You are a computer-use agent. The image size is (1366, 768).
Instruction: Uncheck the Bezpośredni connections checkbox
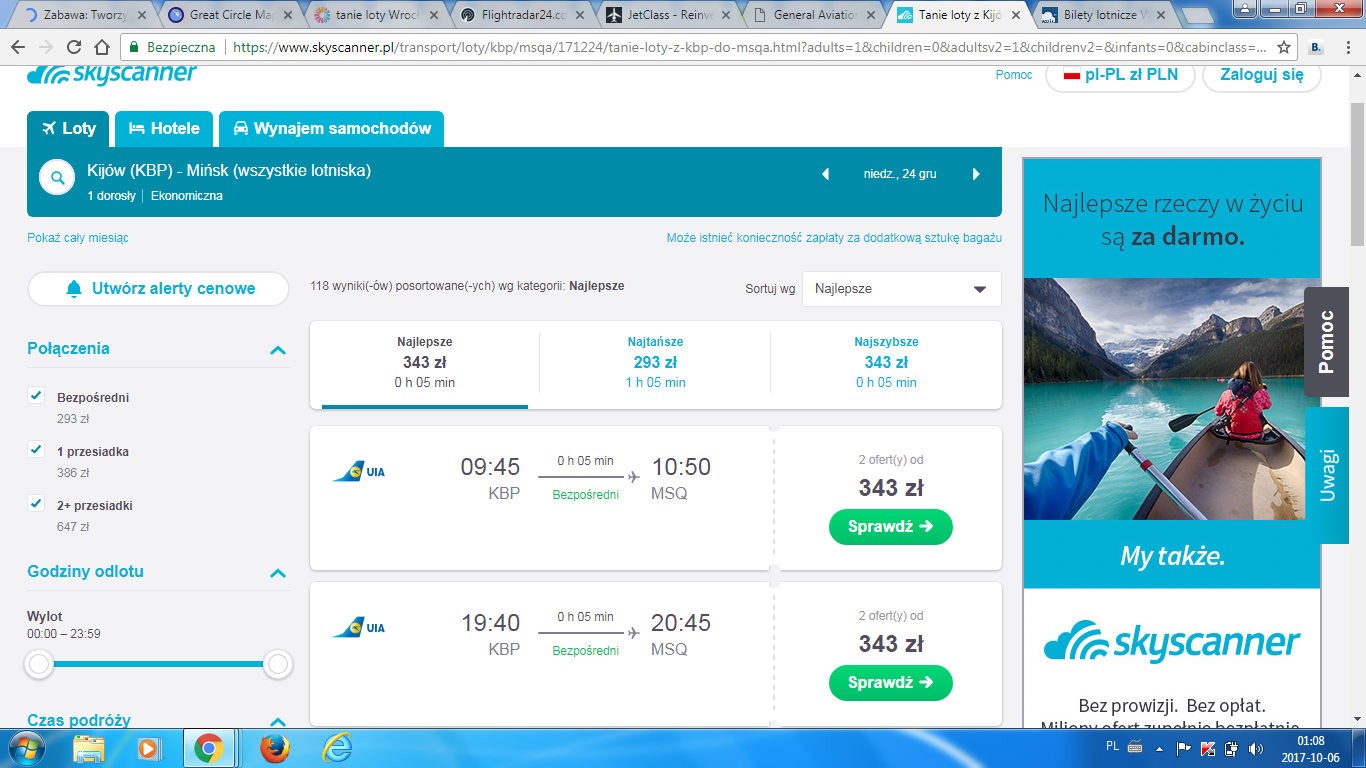[36, 396]
